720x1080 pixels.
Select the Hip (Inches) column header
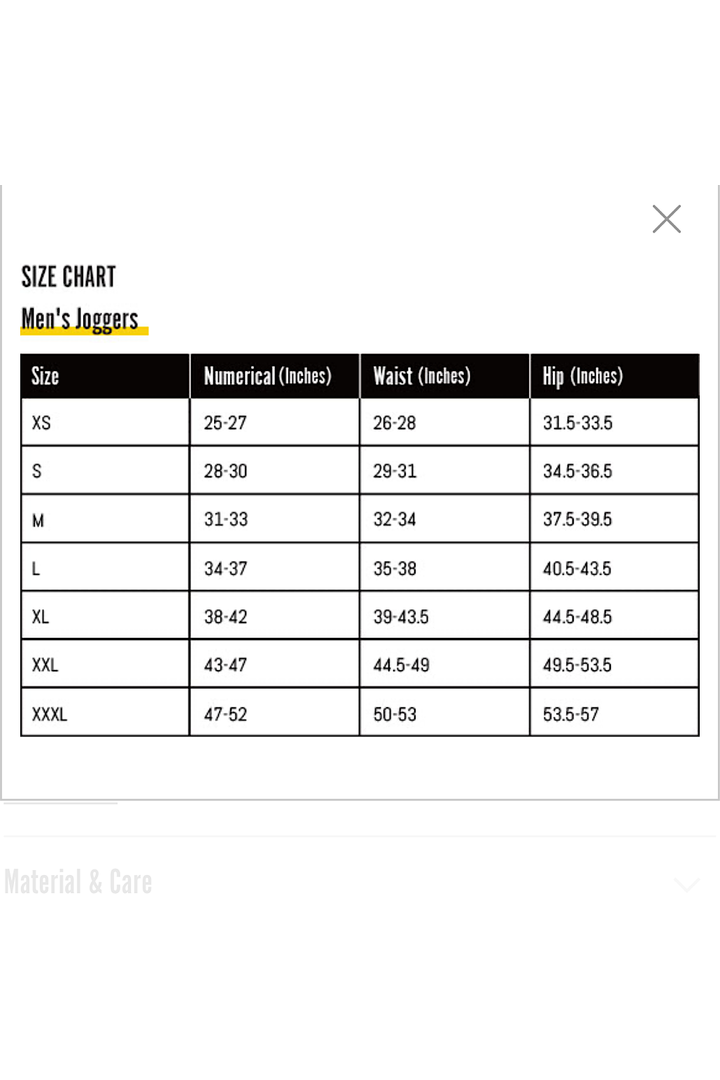point(582,376)
